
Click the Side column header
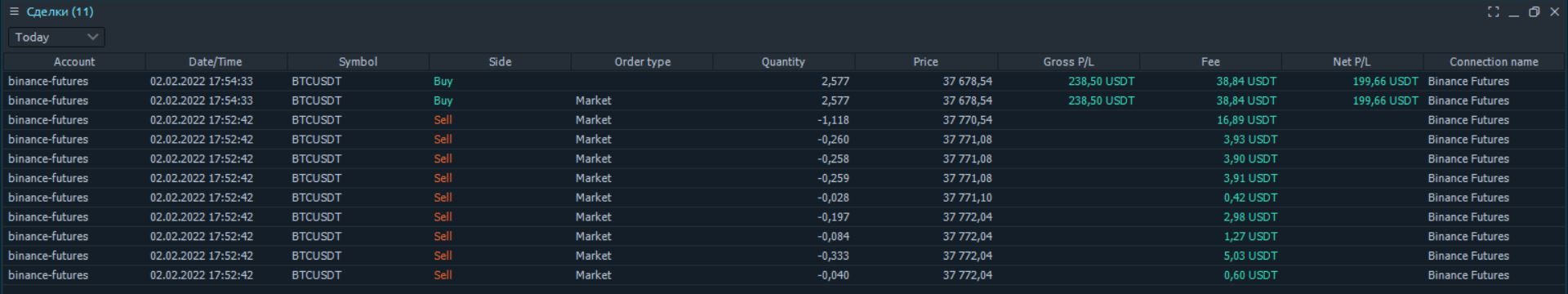point(500,61)
